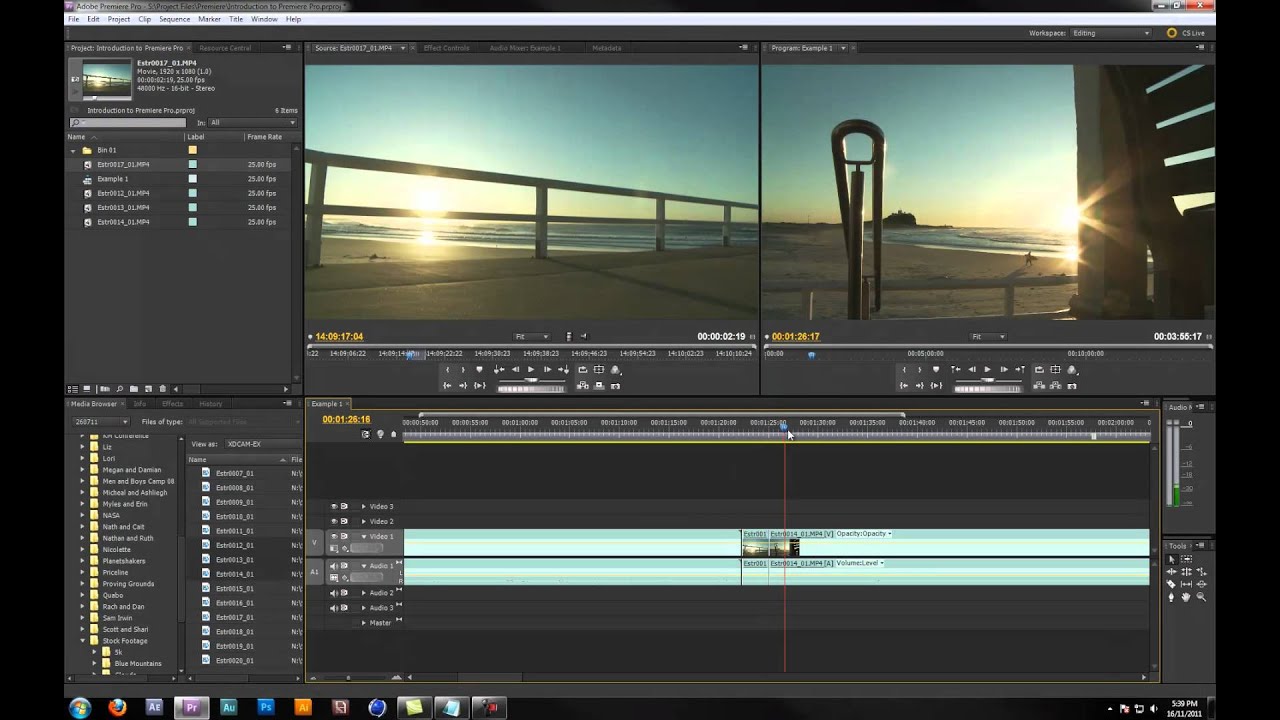Collapse the Bin 01 folder
The height and width of the screenshot is (720, 1280).
[x=73, y=150]
